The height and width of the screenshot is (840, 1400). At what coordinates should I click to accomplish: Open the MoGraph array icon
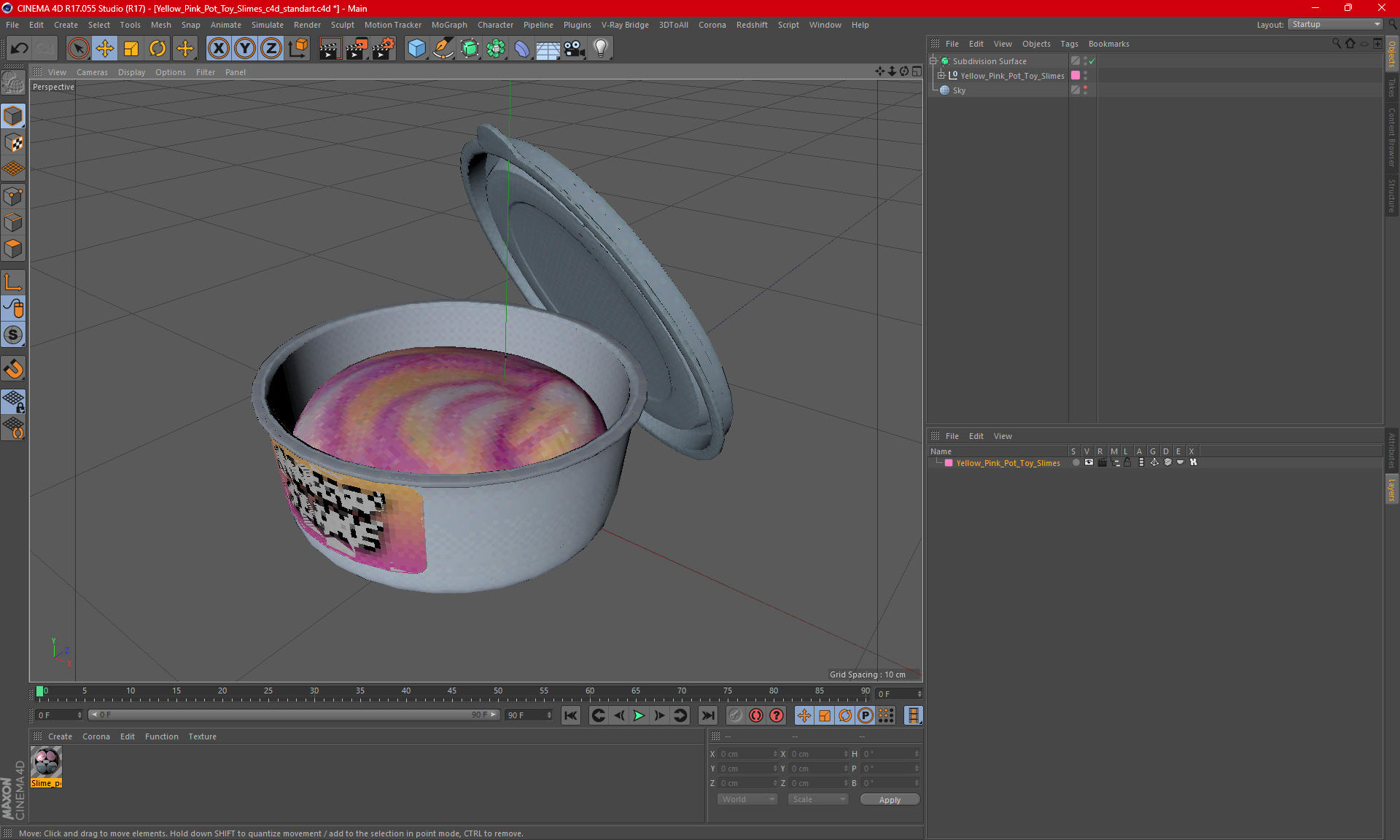point(496,49)
